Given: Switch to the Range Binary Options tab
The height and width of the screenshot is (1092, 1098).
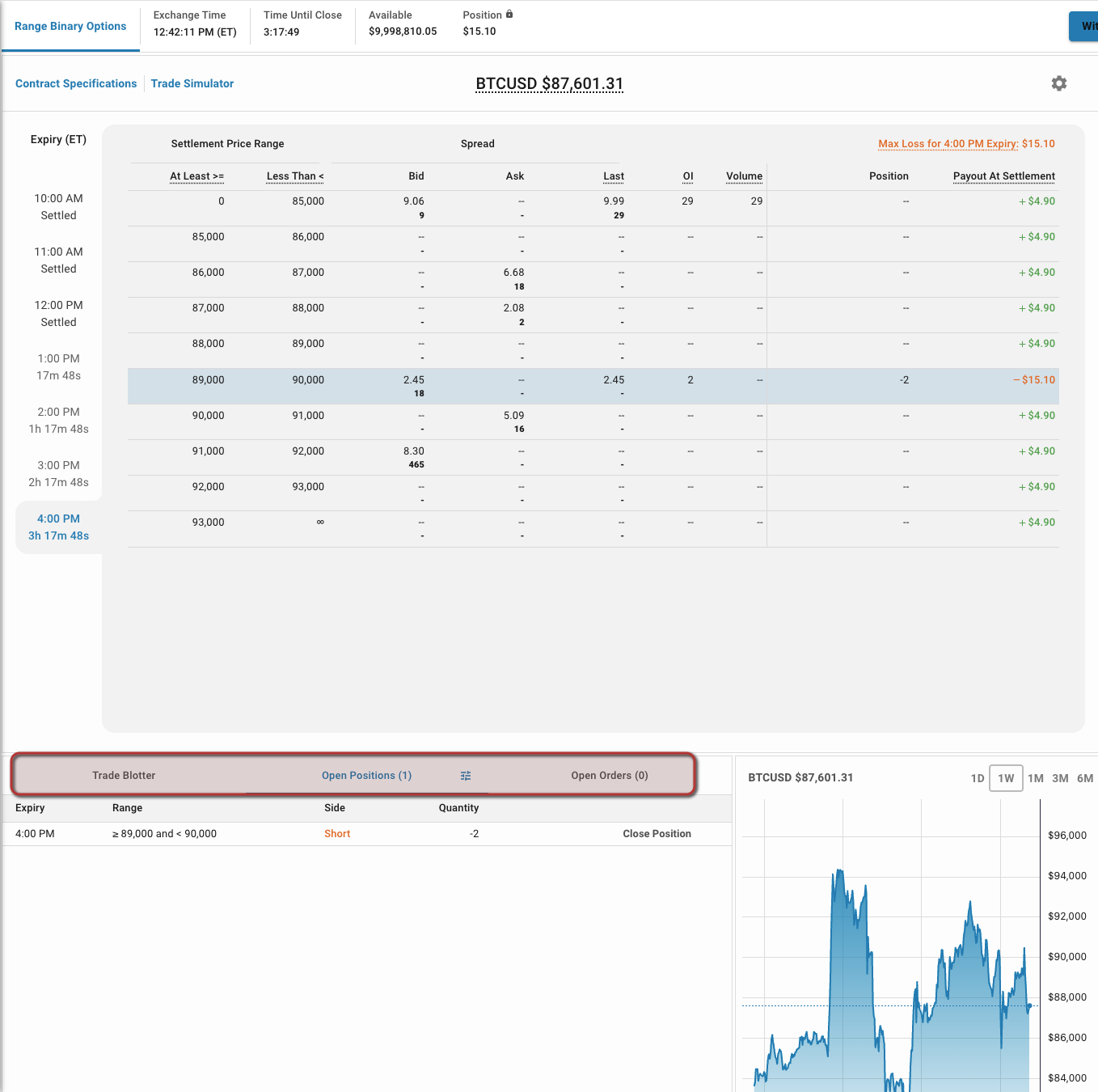Looking at the screenshot, I should tap(70, 26).
